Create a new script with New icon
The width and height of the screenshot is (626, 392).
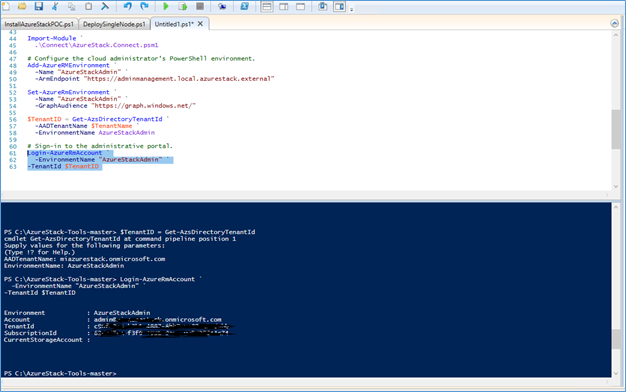pos(6,6)
